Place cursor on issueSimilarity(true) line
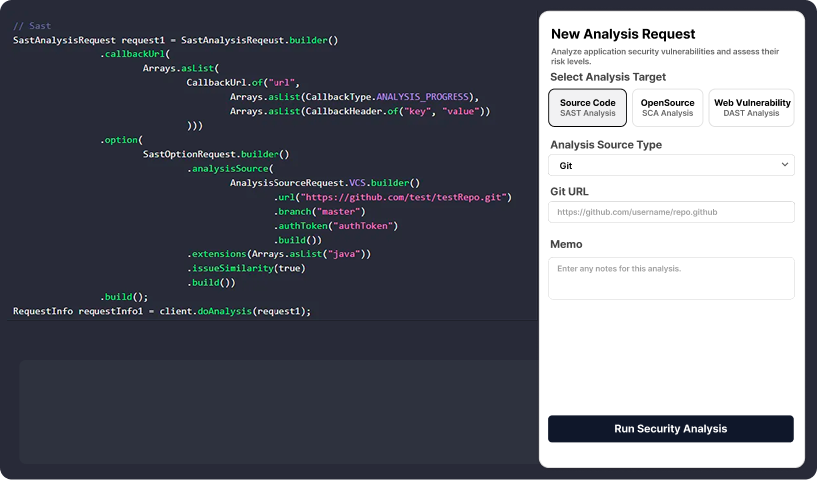Screen dimensions: 817x480 point(245,268)
